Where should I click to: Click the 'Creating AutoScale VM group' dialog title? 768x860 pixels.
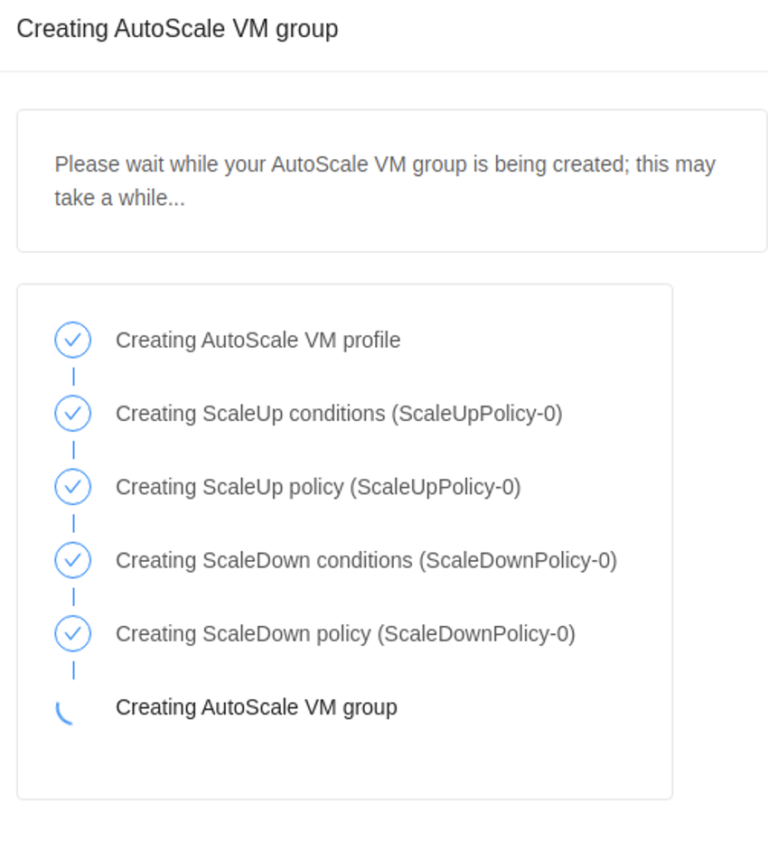(177, 28)
